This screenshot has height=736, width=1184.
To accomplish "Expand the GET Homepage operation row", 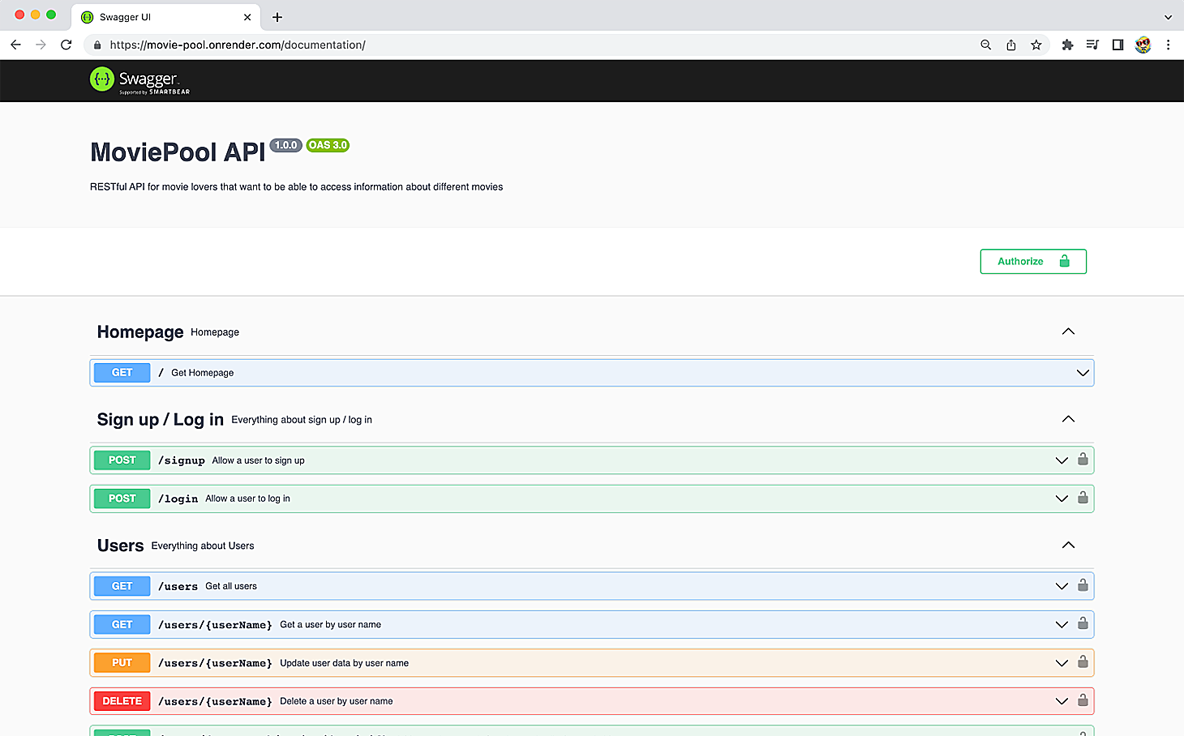I will (x=1082, y=372).
